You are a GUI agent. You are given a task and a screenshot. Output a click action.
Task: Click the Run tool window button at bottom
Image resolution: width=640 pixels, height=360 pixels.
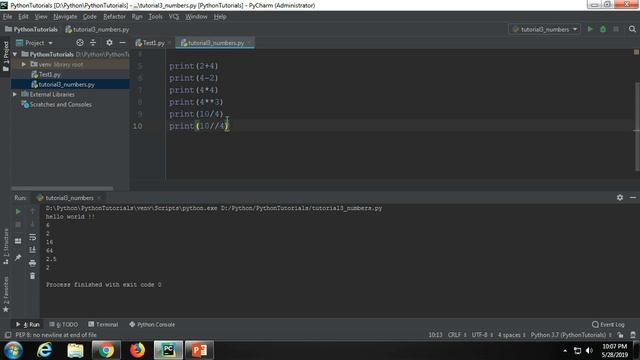click(x=28, y=324)
